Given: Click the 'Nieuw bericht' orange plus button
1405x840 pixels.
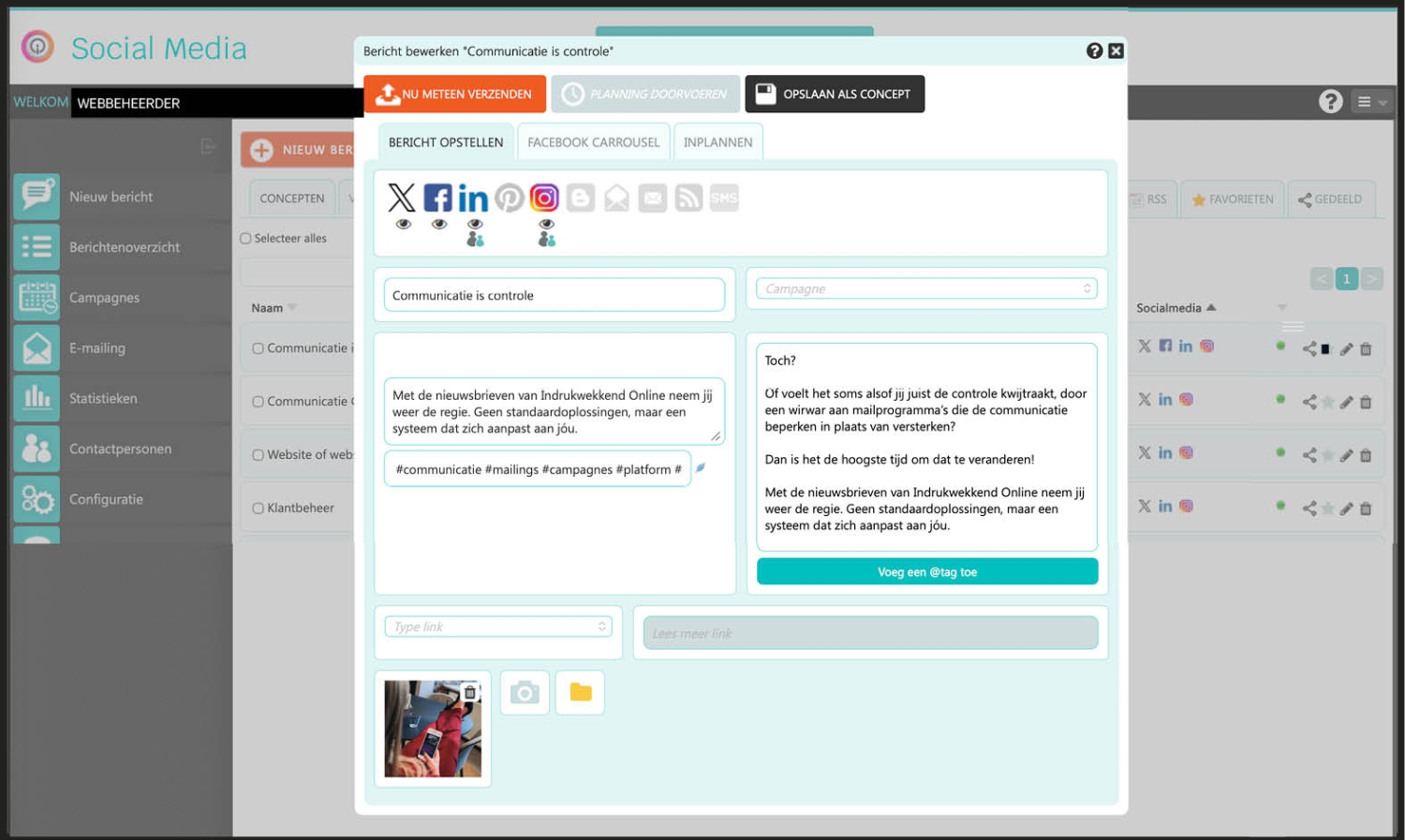Looking at the screenshot, I should point(298,150).
